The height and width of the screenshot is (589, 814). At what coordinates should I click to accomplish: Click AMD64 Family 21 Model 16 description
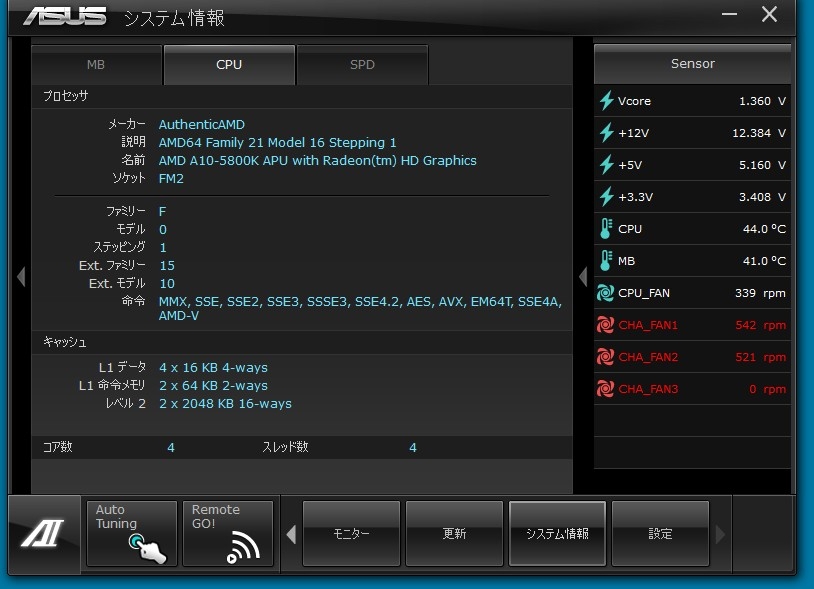(278, 143)
